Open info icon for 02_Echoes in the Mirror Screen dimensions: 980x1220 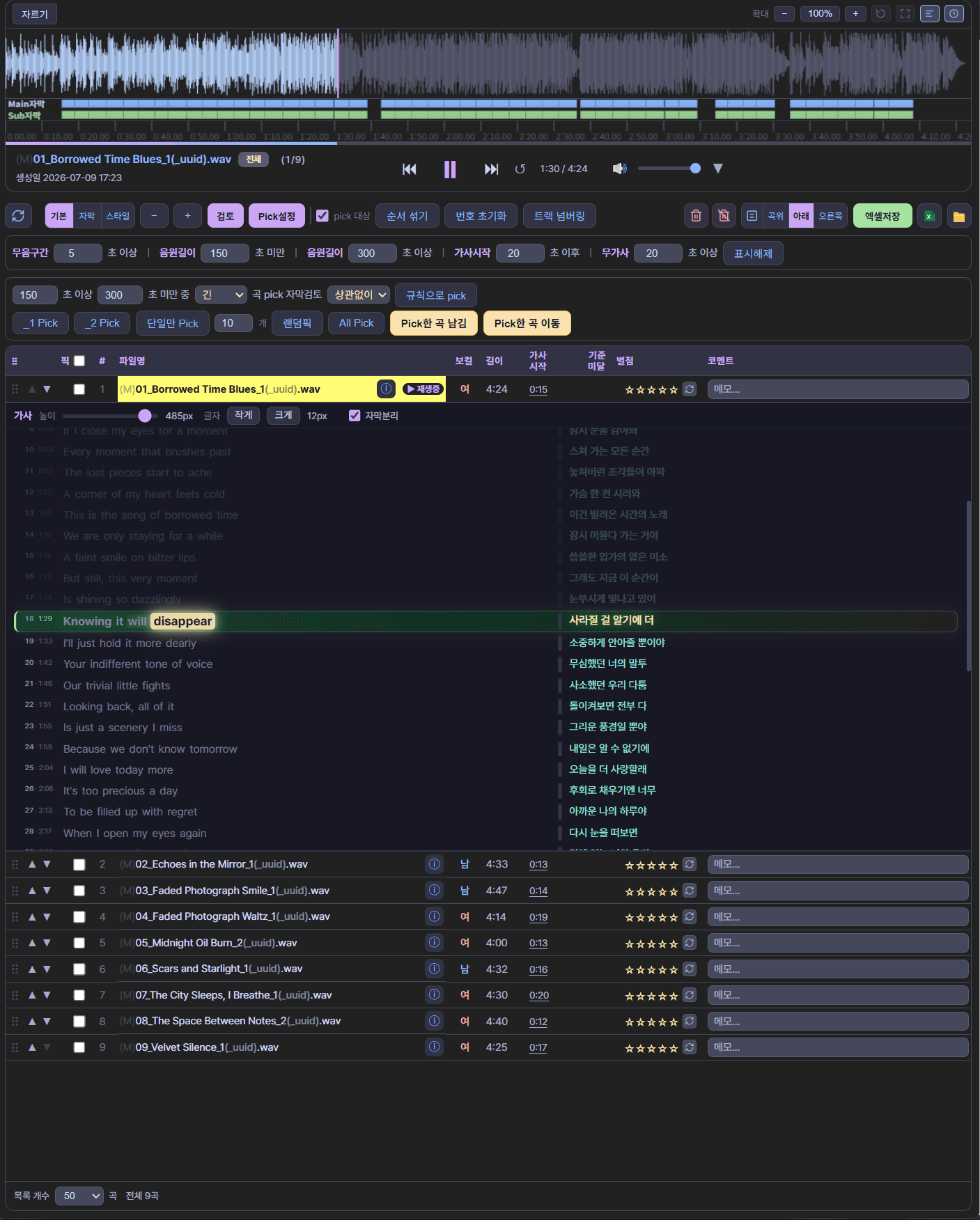point(435,864)
